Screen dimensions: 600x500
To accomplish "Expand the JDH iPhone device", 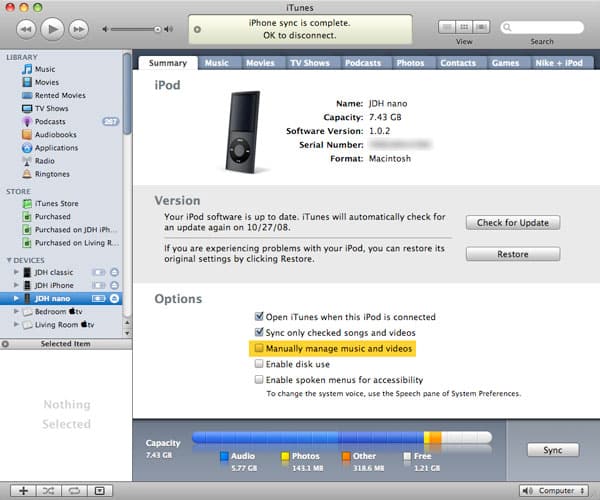I will (16, 285).
